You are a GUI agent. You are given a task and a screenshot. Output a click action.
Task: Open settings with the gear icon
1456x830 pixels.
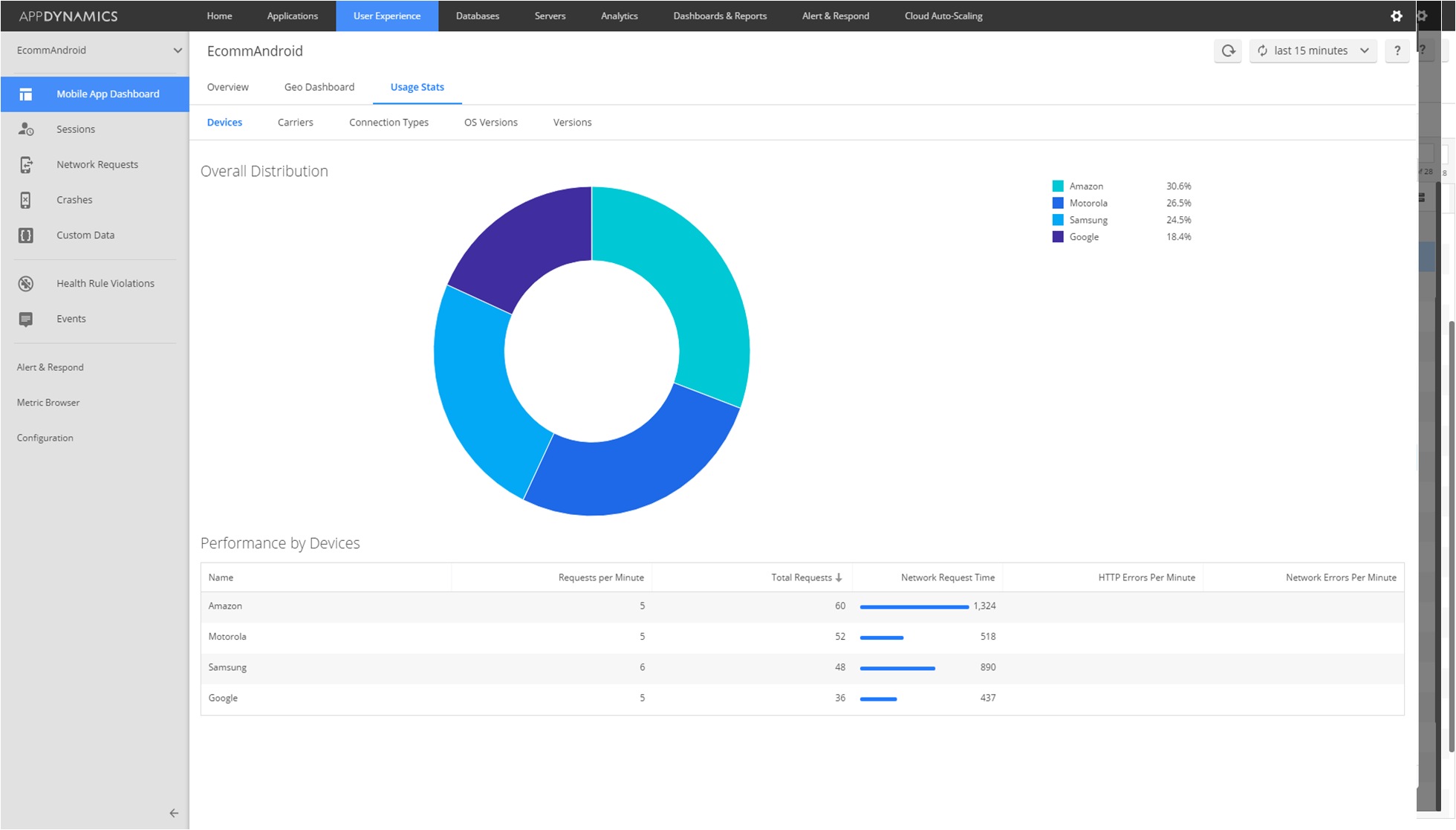pos(1396,16)
